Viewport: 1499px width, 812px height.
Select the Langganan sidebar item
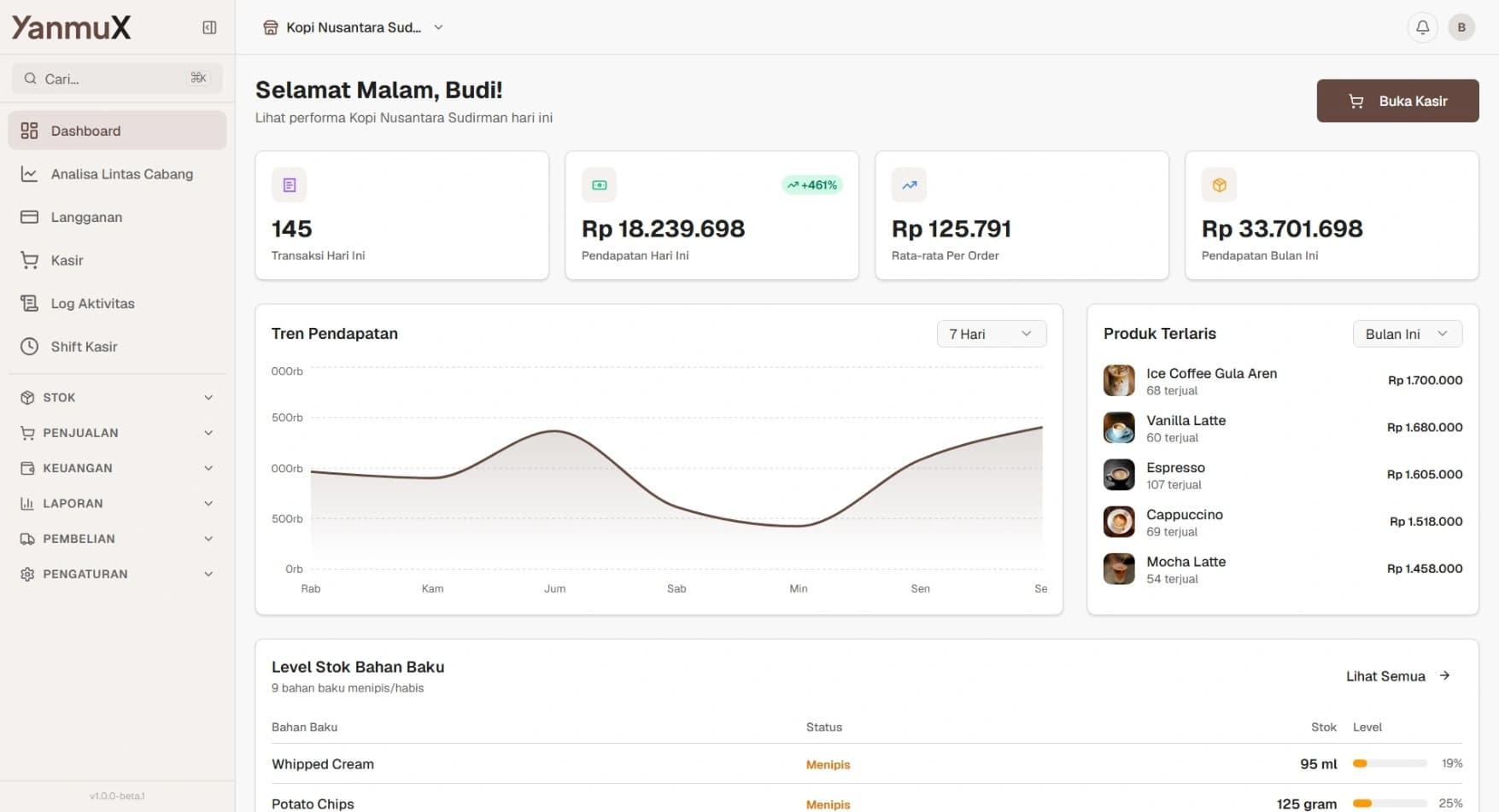(x=86, y=217)
